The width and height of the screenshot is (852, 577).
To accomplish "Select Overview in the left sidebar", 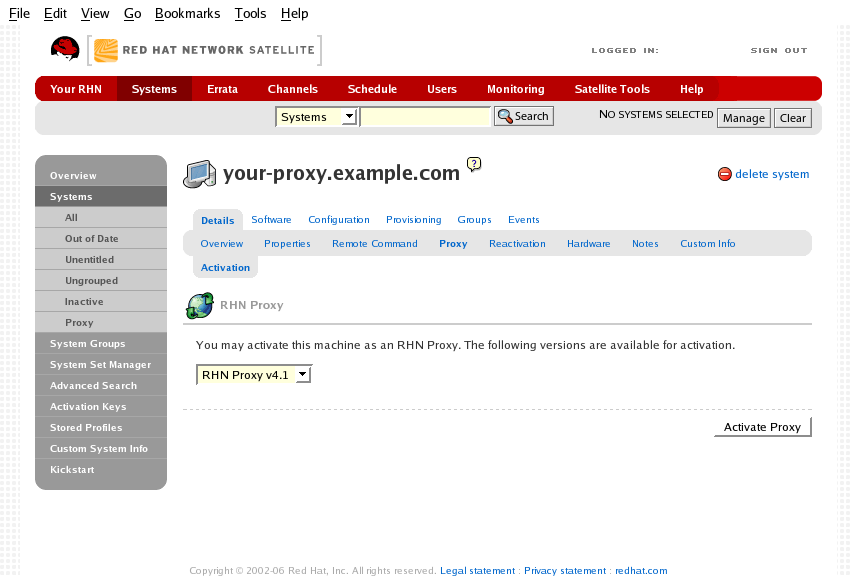I will 101,175.
